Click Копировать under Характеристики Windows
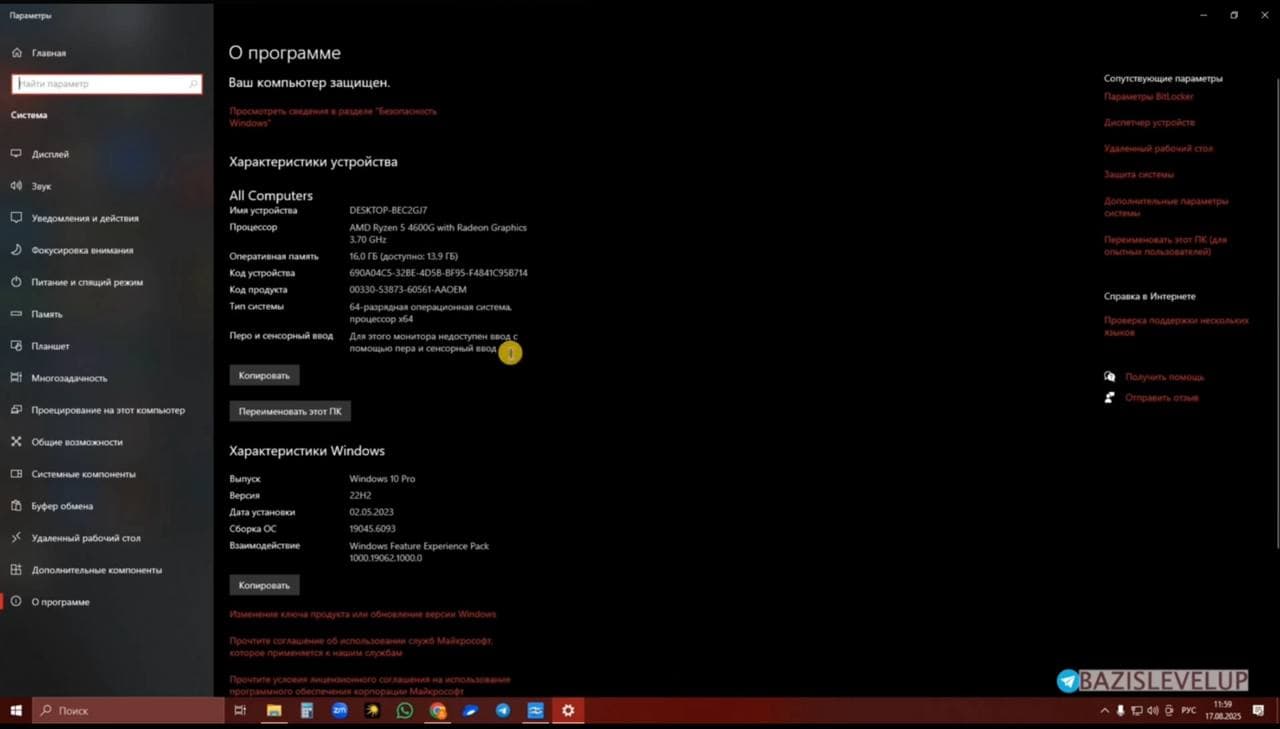 click(264, 585)
